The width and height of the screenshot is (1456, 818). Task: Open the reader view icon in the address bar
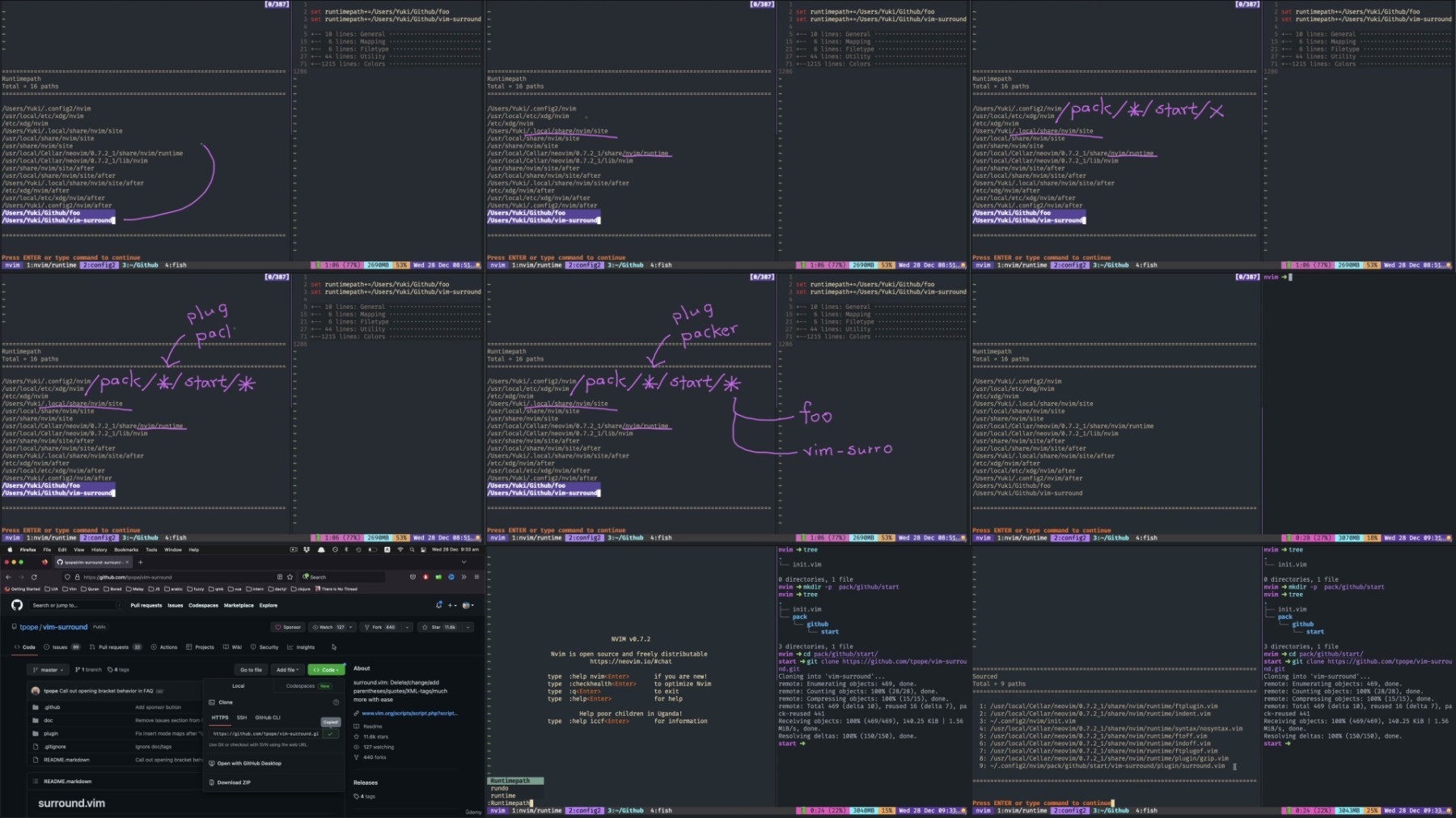coord(280,577)
